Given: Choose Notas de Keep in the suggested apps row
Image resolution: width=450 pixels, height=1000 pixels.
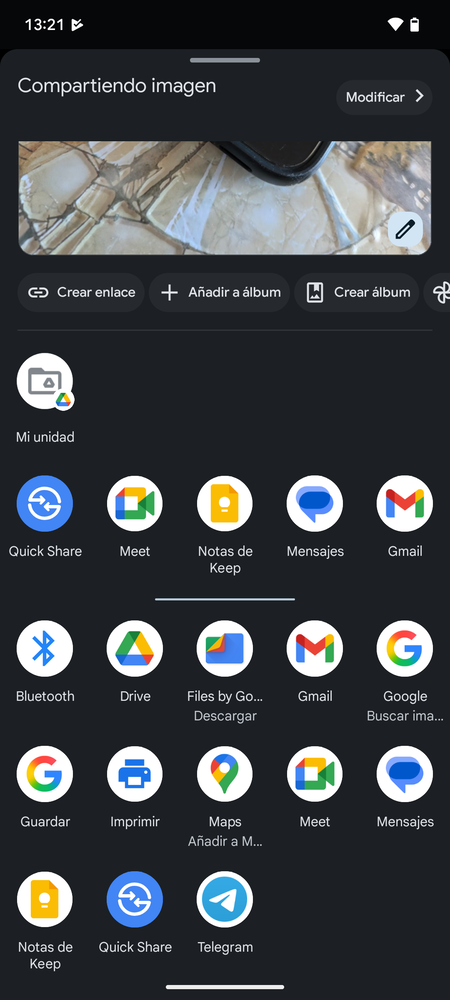Looking at the screenshot, I should pyautogui.click(x=224, y=503).
